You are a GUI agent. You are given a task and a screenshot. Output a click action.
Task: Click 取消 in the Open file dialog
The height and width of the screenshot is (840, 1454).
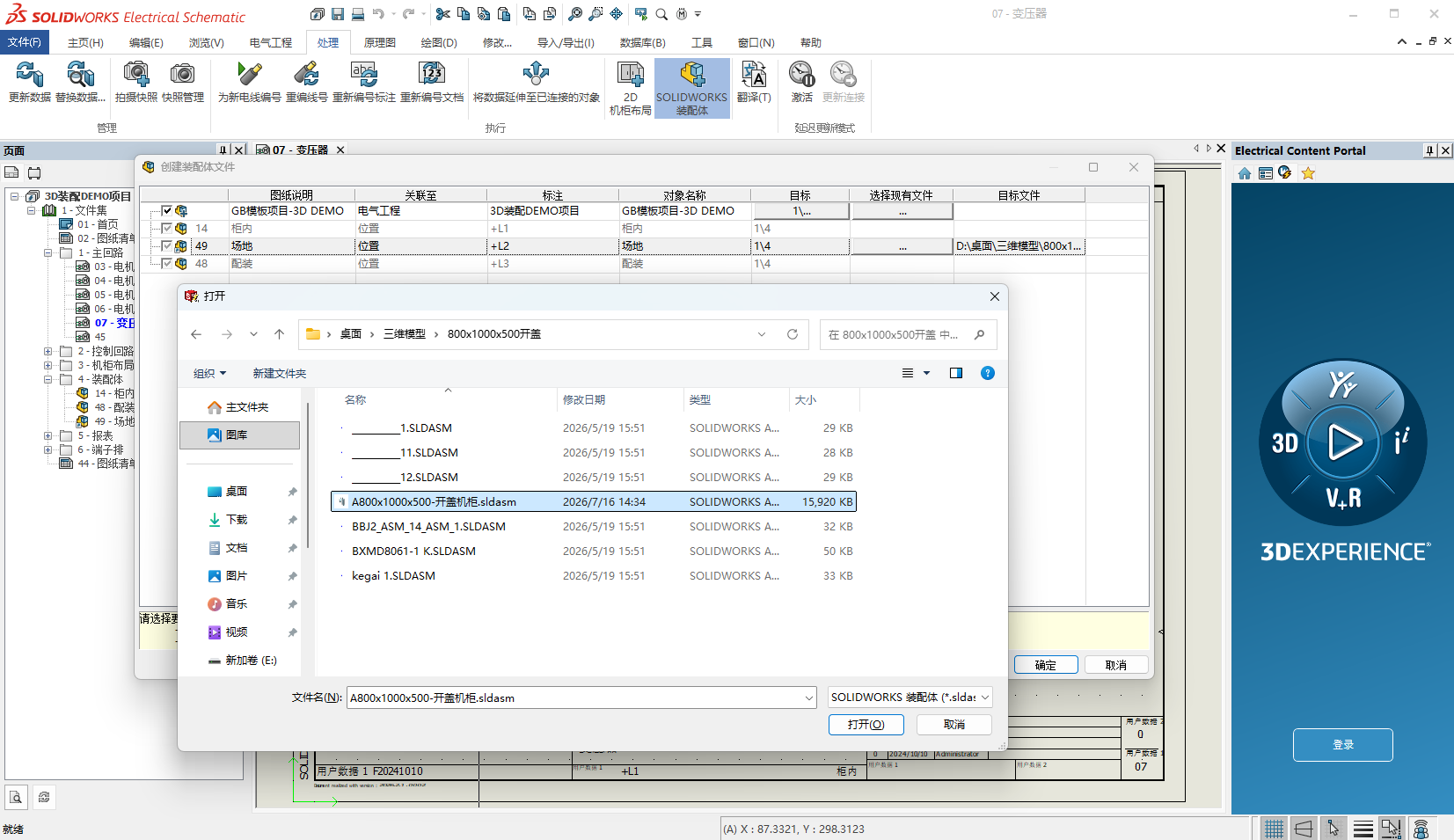click(954, 724)
